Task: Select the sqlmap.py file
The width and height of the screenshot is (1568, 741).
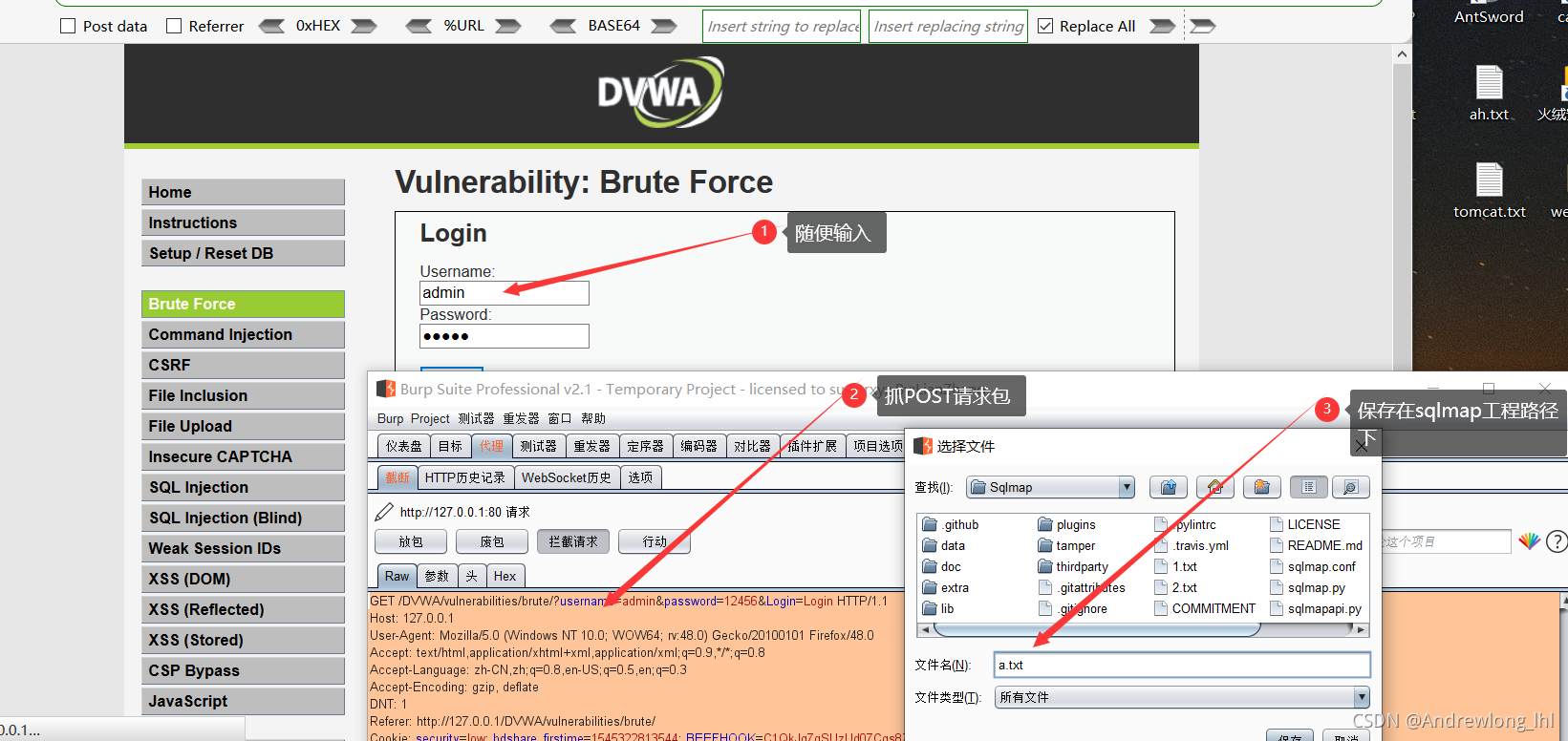Action: [1307, 587]
